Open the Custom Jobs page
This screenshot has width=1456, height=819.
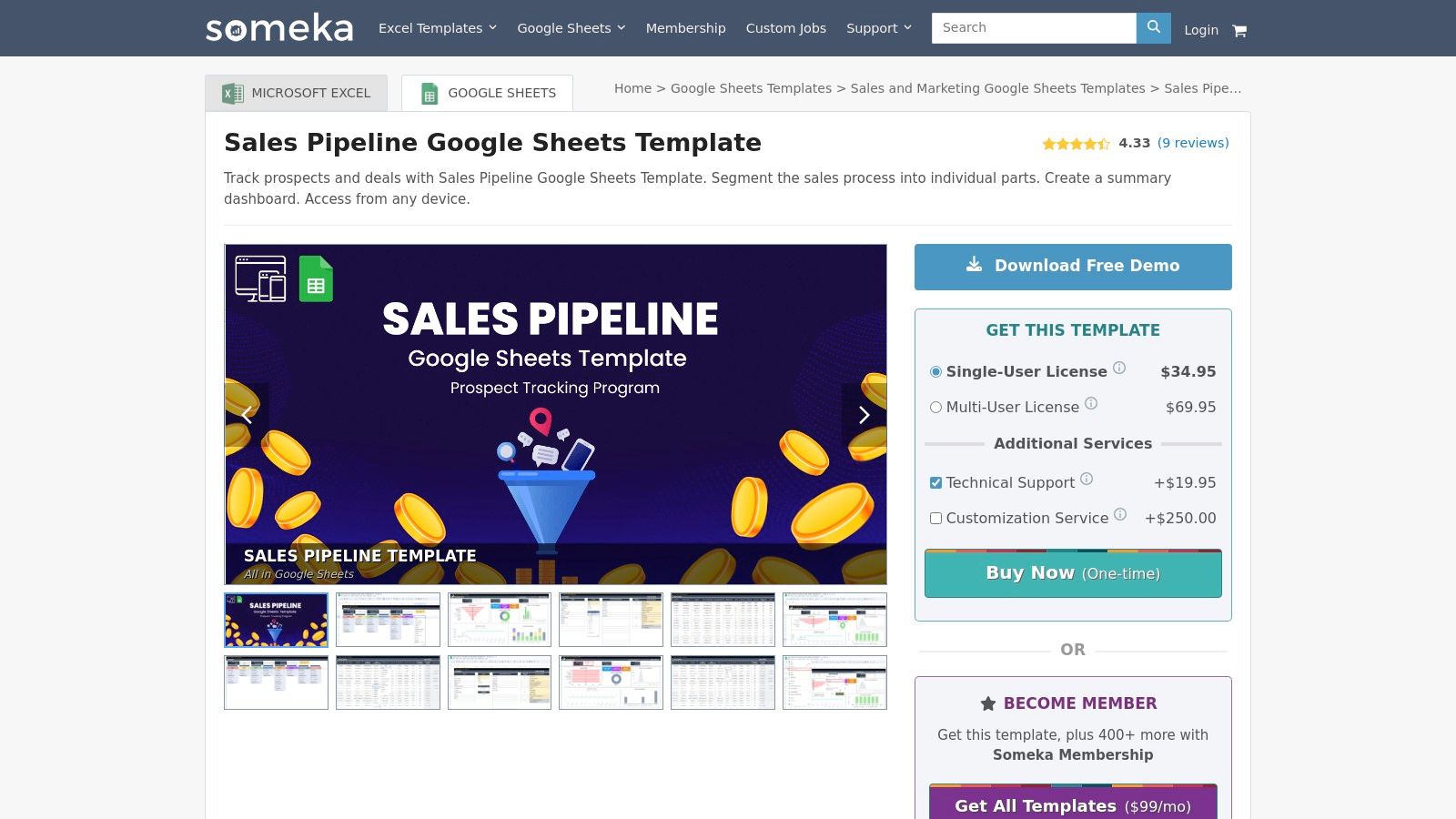pyautogui.click(x=786, y=28)
